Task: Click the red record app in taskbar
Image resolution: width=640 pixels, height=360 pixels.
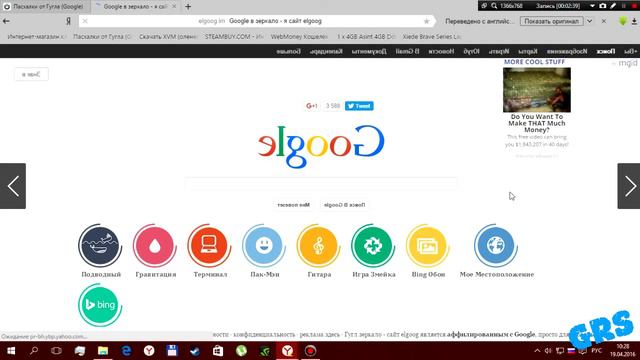Action: pyautogui.click(x=310, y=351)
